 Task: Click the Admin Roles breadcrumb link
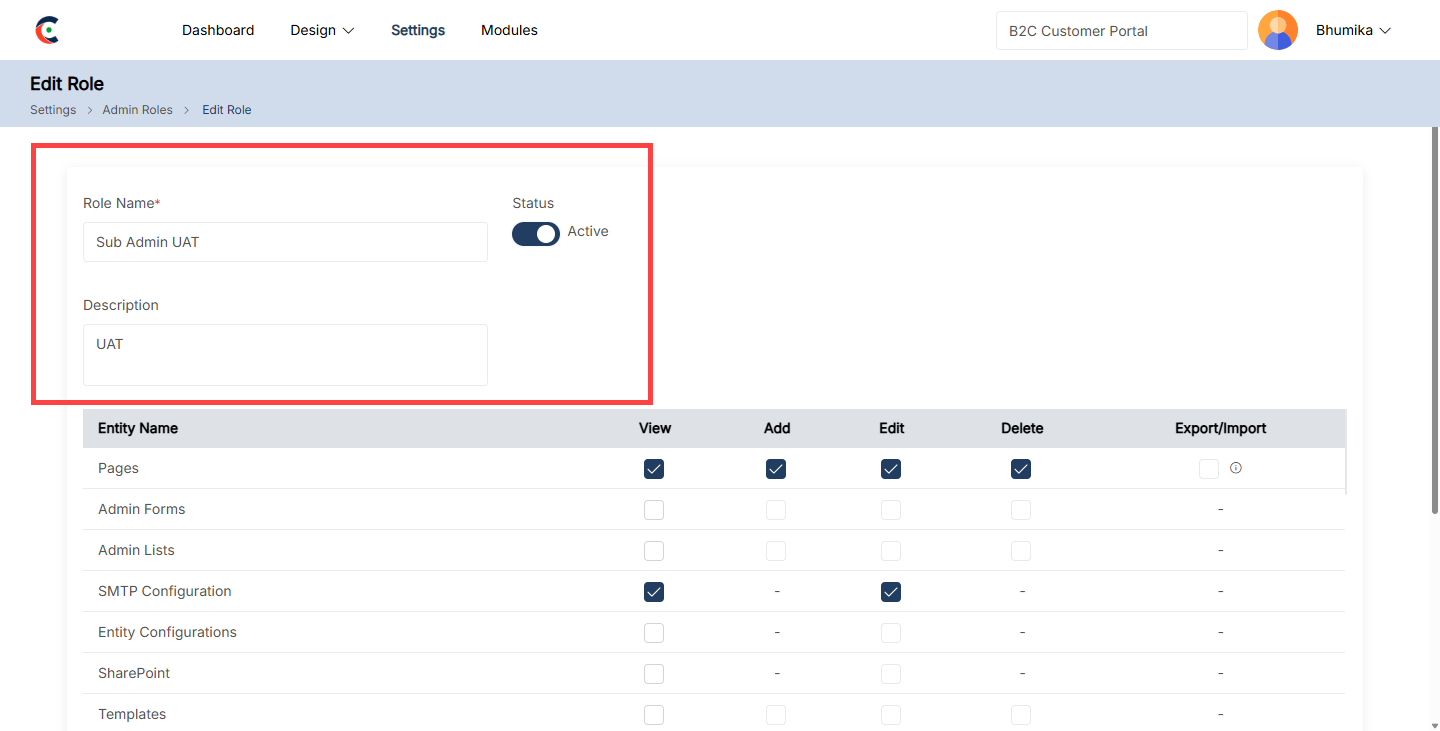point(137,110)
